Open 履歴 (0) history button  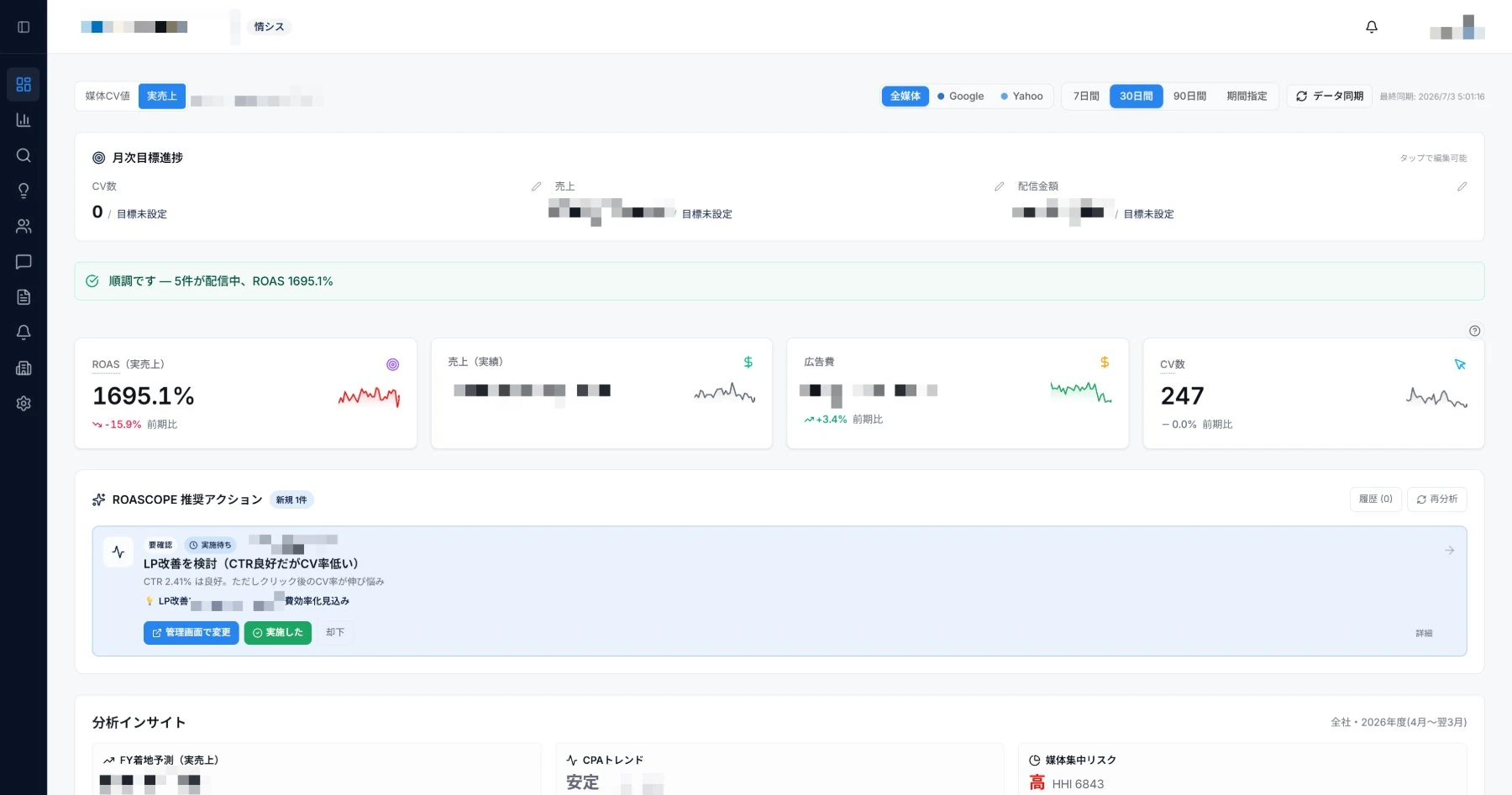click(1376, 499)
